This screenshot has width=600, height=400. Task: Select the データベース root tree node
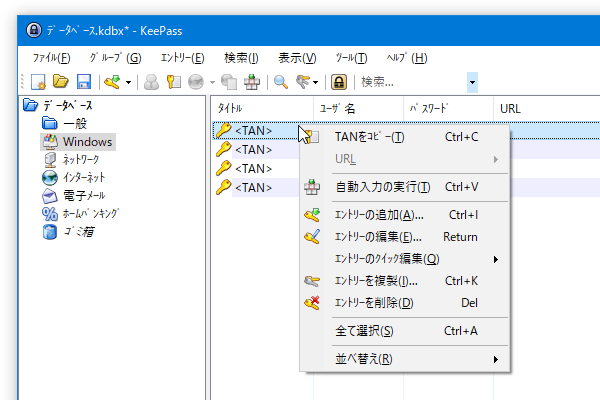point(67,105)
